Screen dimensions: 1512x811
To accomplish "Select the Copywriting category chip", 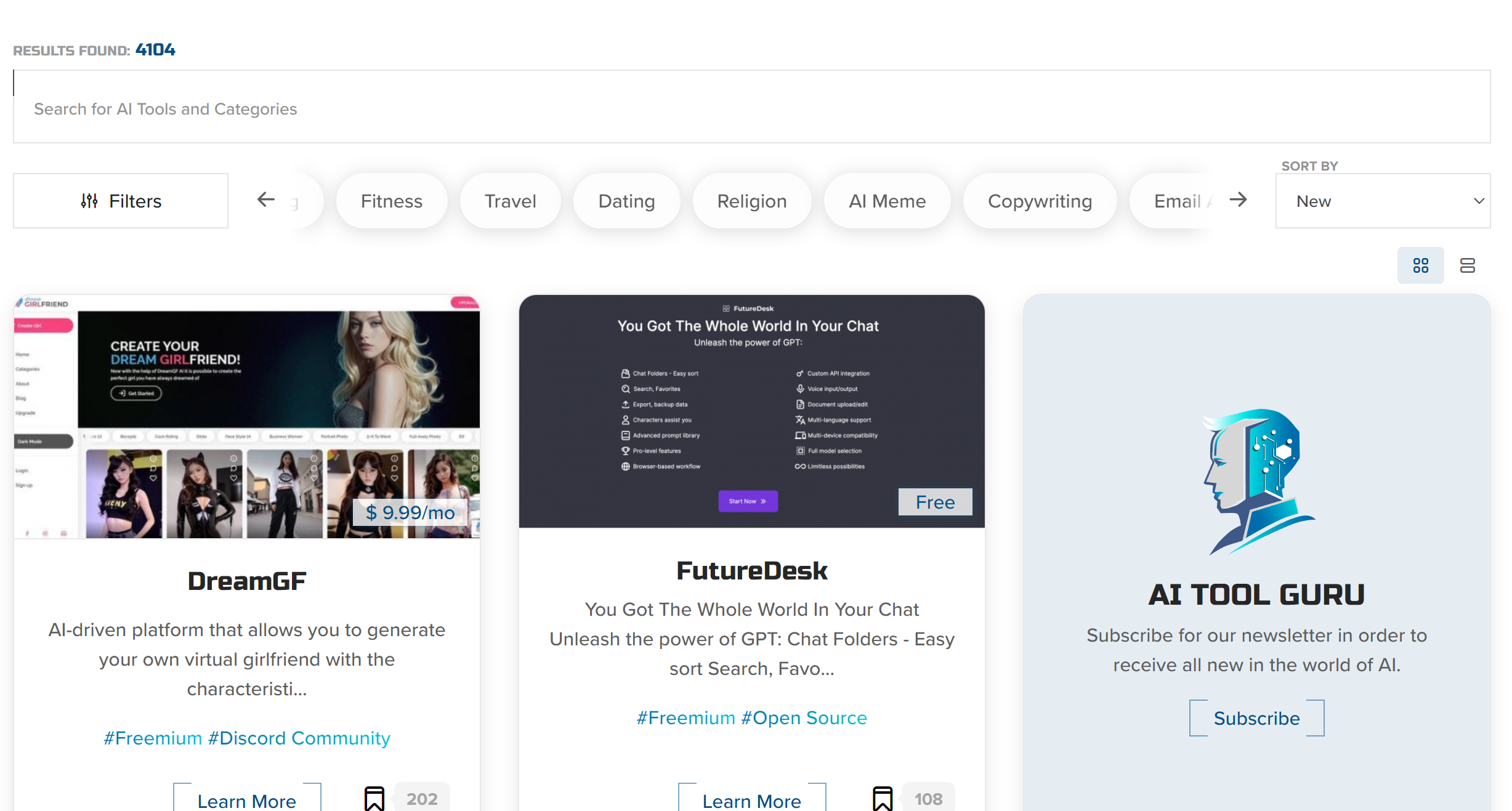I will point(1040,201).
